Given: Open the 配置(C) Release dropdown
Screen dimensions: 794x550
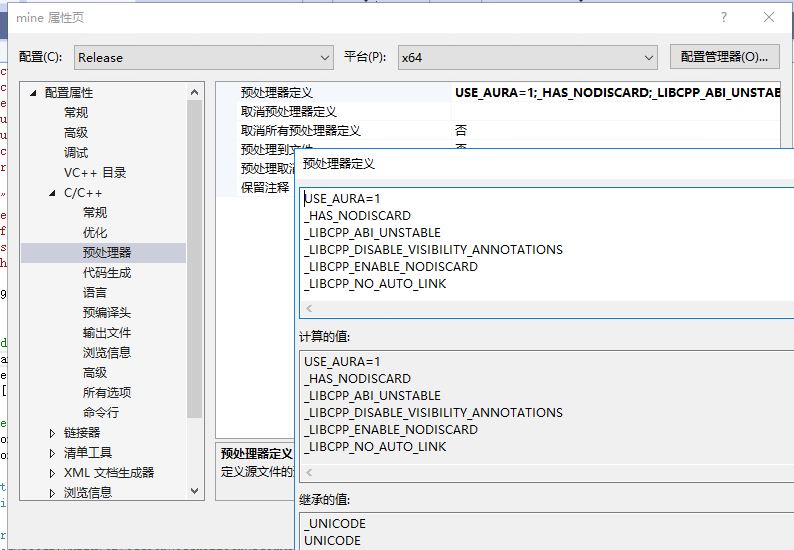Looking at the screenshot, I should pyautogui.click(x=204, y=57).
